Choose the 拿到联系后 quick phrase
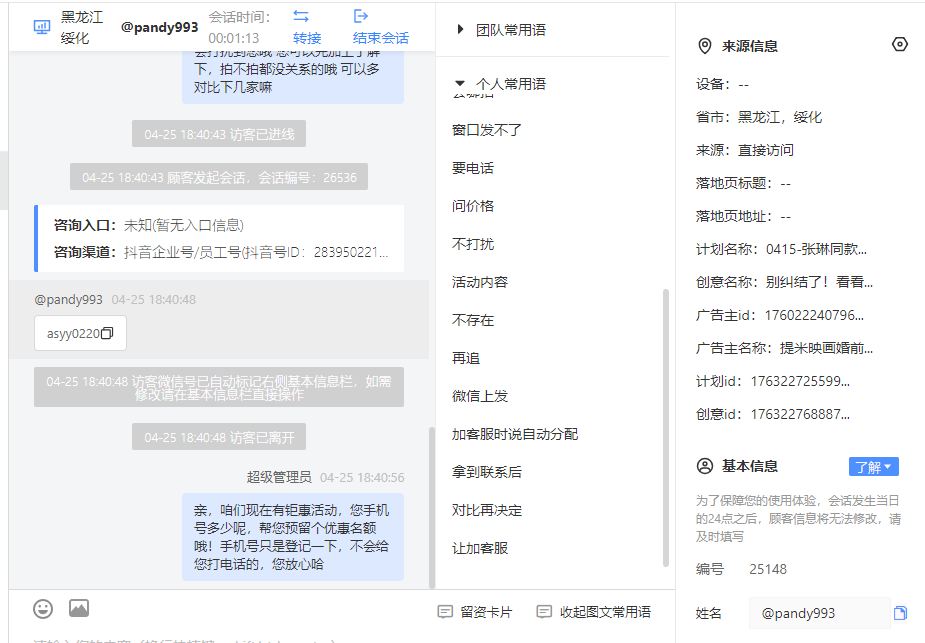The image size is (925, 643). 487,472
